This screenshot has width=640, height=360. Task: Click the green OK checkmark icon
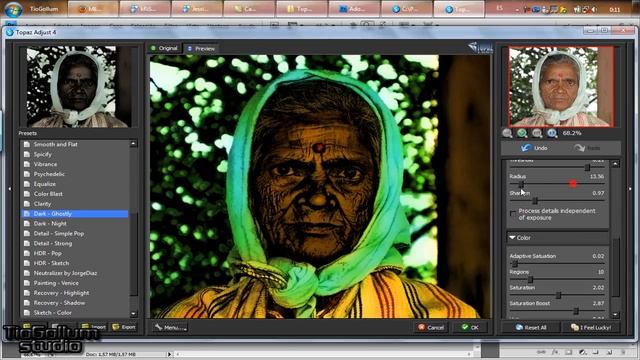465,327
